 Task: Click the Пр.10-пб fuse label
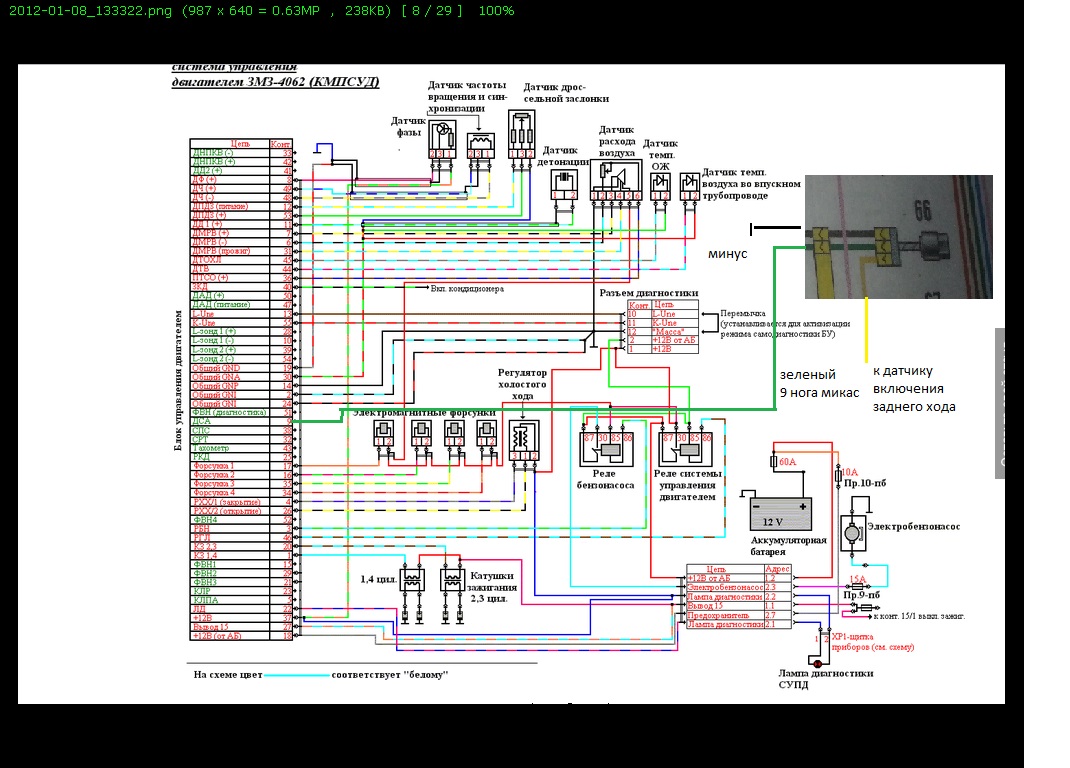[x=865, y=483]
